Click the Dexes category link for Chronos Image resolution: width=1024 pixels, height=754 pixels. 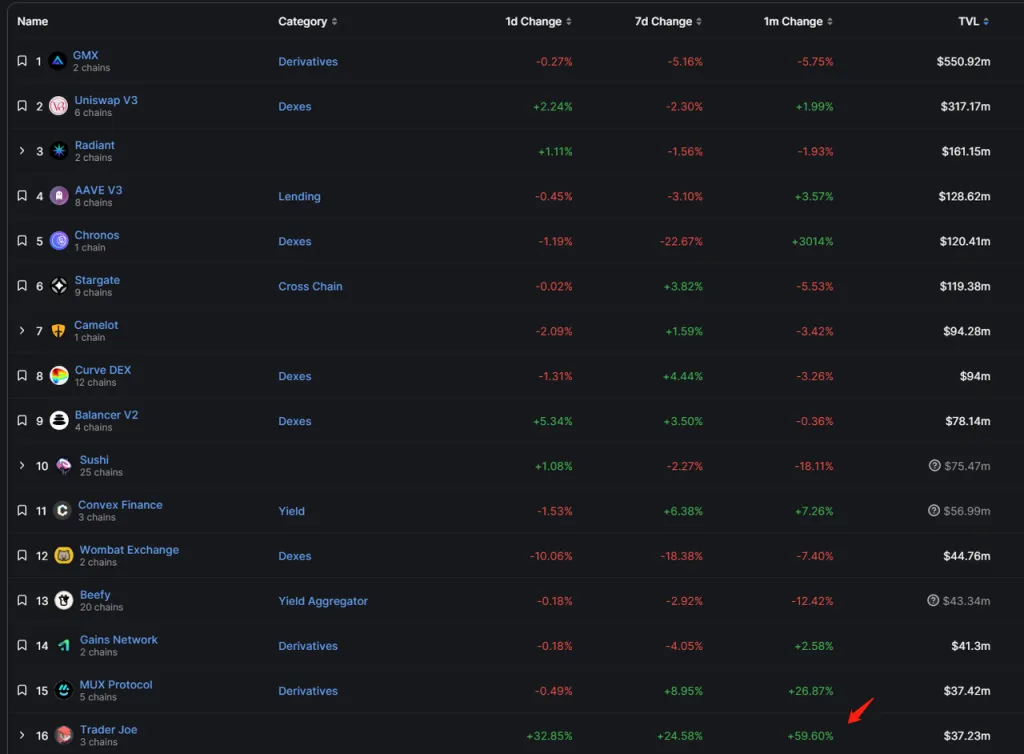click(294, 241)
